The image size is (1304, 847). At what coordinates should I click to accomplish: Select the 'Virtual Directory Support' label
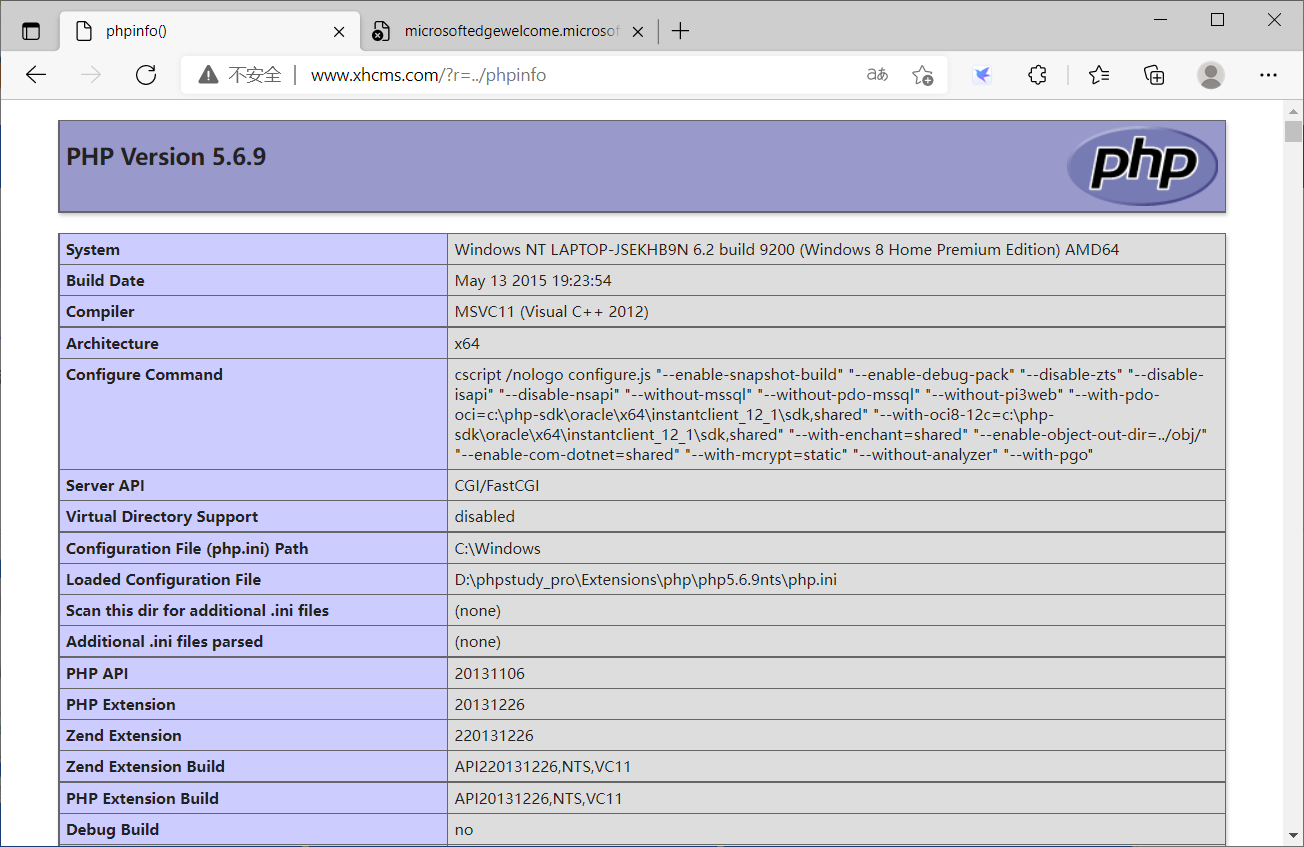point(162,516)
